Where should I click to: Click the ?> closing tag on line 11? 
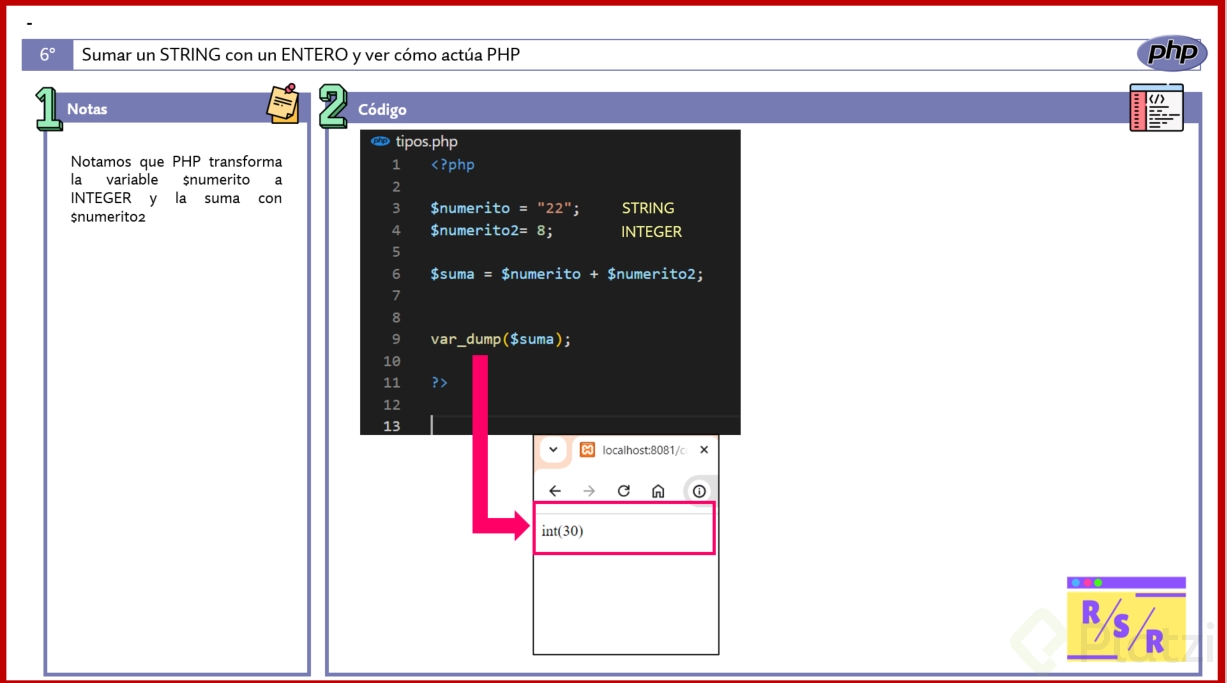click(439, 382)
